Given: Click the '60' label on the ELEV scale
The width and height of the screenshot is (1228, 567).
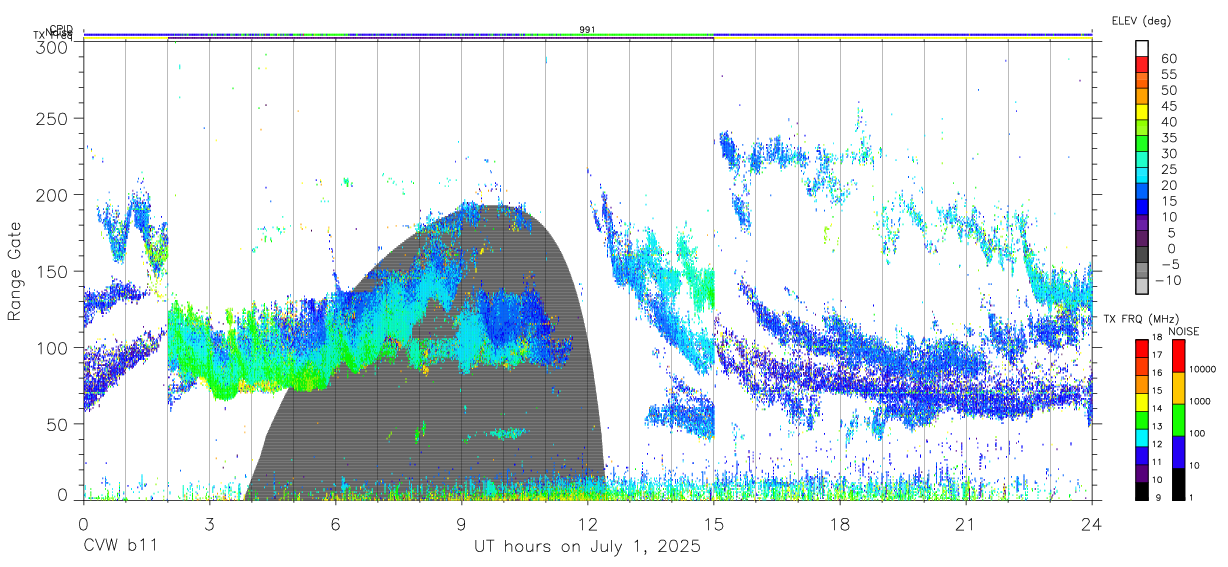Looking at the screenshot, I should [1169, 59].
